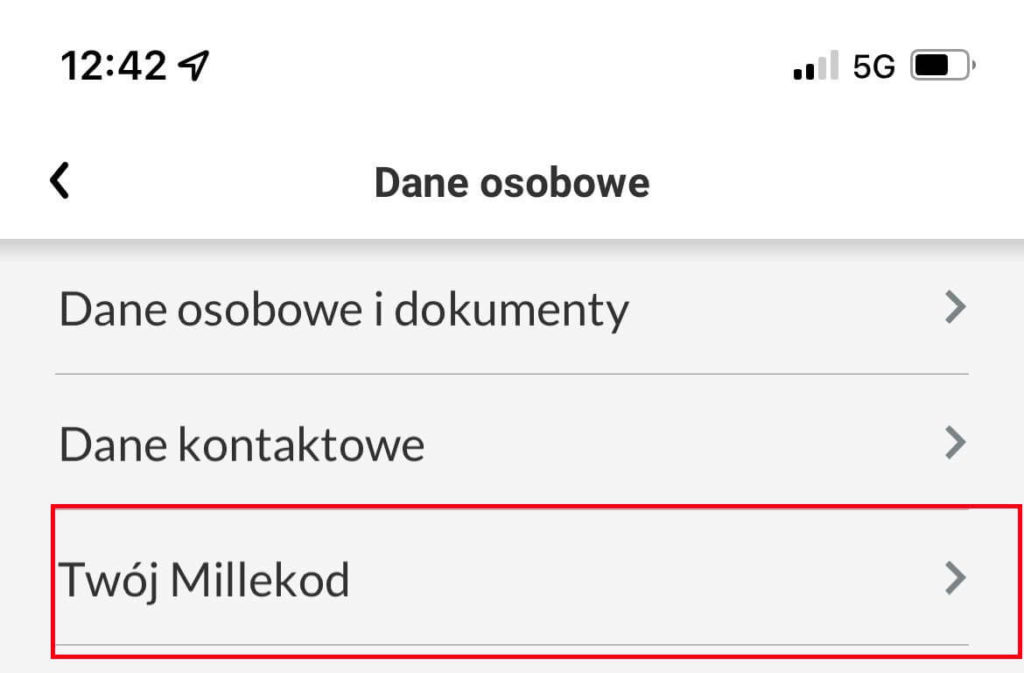Expand the Dane kontaktowe entry
The height and width of the screenshot is (673, 1024).
coord(240,443)
